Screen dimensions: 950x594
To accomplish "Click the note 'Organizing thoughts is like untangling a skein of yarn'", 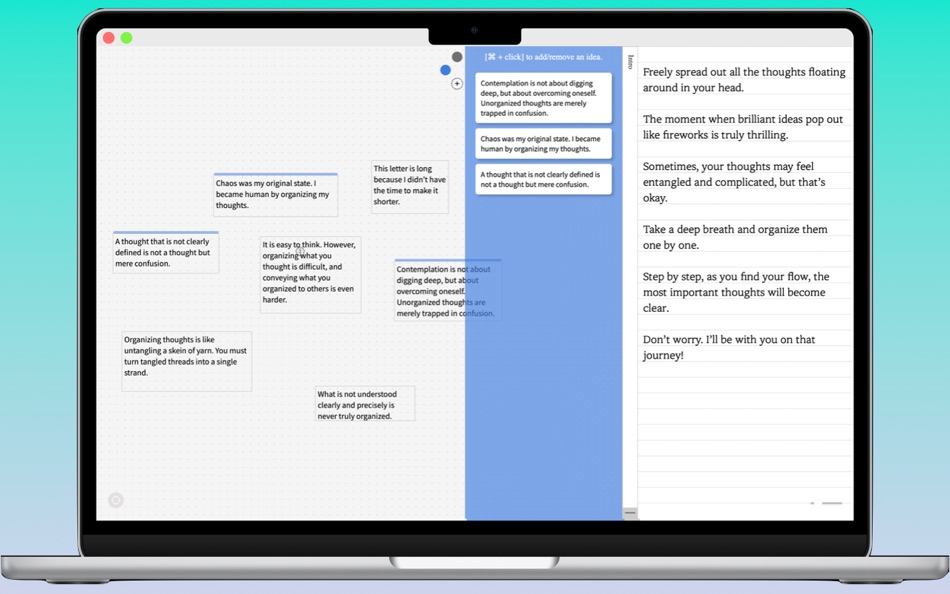I will tap(186, 360).
